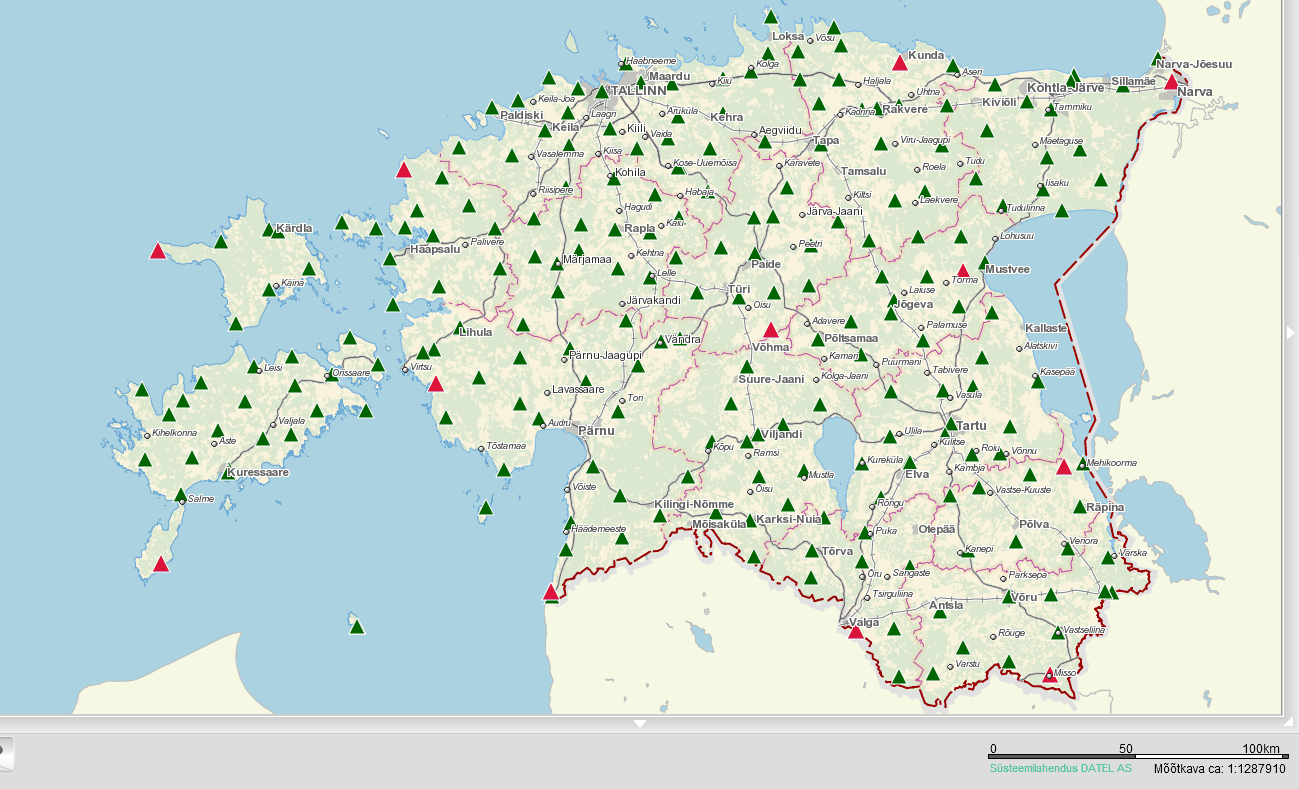The height and width of the screenshot is (789, 1299).
Task: Click the green marker at Narva-Jõesuu
Action: (1157, 59)
